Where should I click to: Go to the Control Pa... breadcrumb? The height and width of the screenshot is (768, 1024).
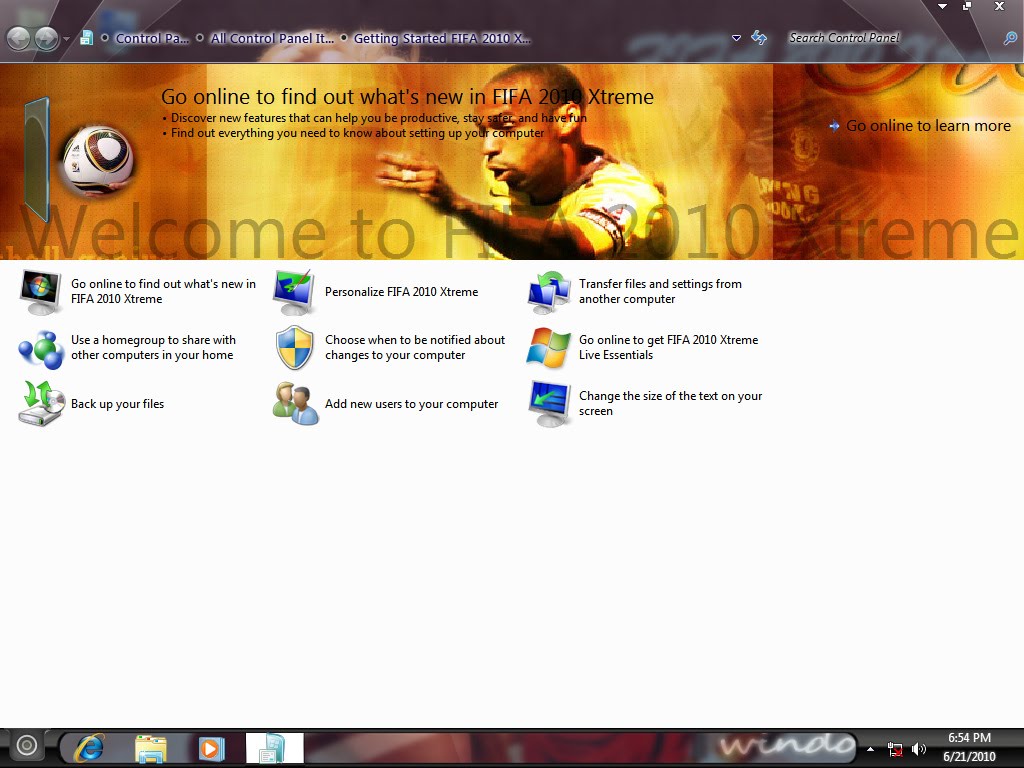coord(152,39)
